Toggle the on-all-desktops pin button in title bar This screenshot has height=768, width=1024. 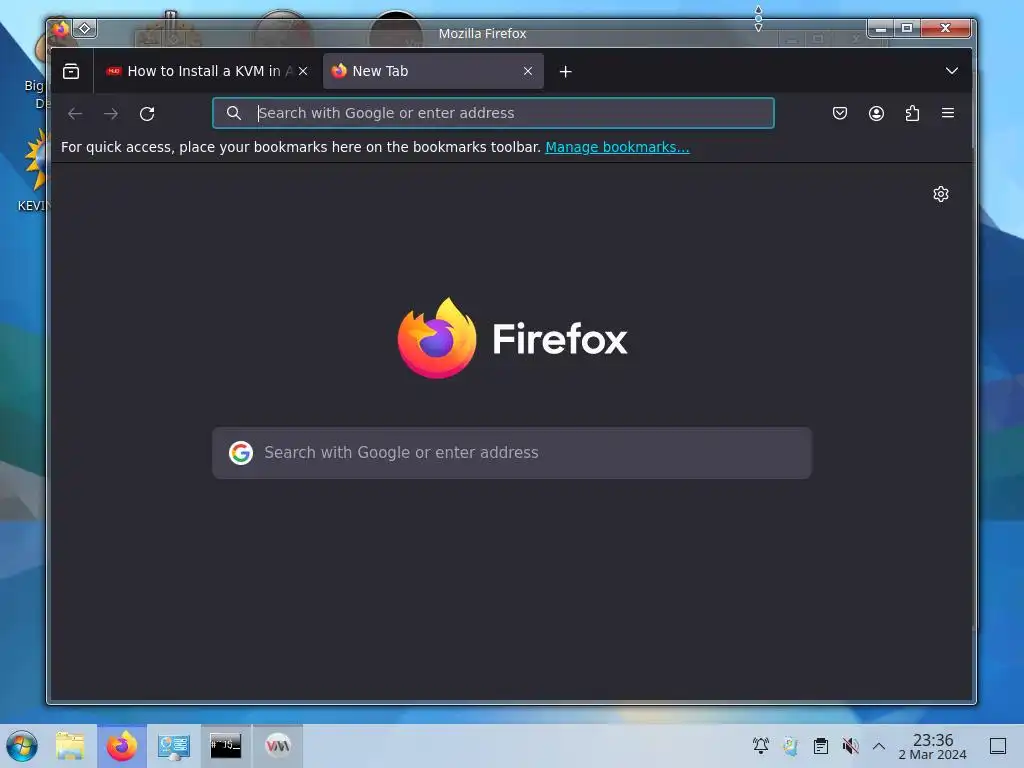(x=85, y=29)
